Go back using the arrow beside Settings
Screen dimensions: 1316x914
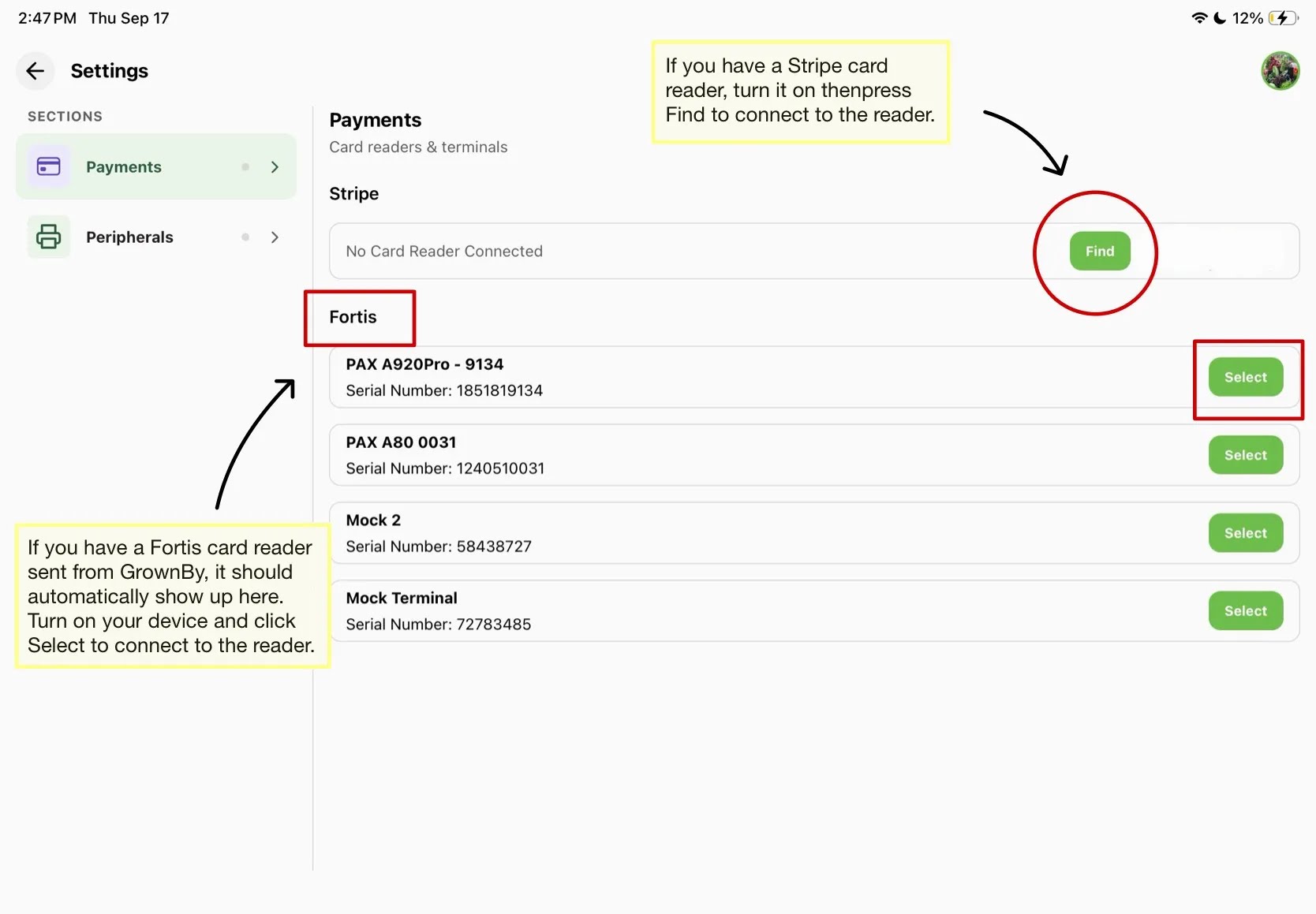(x=35, y=71)
